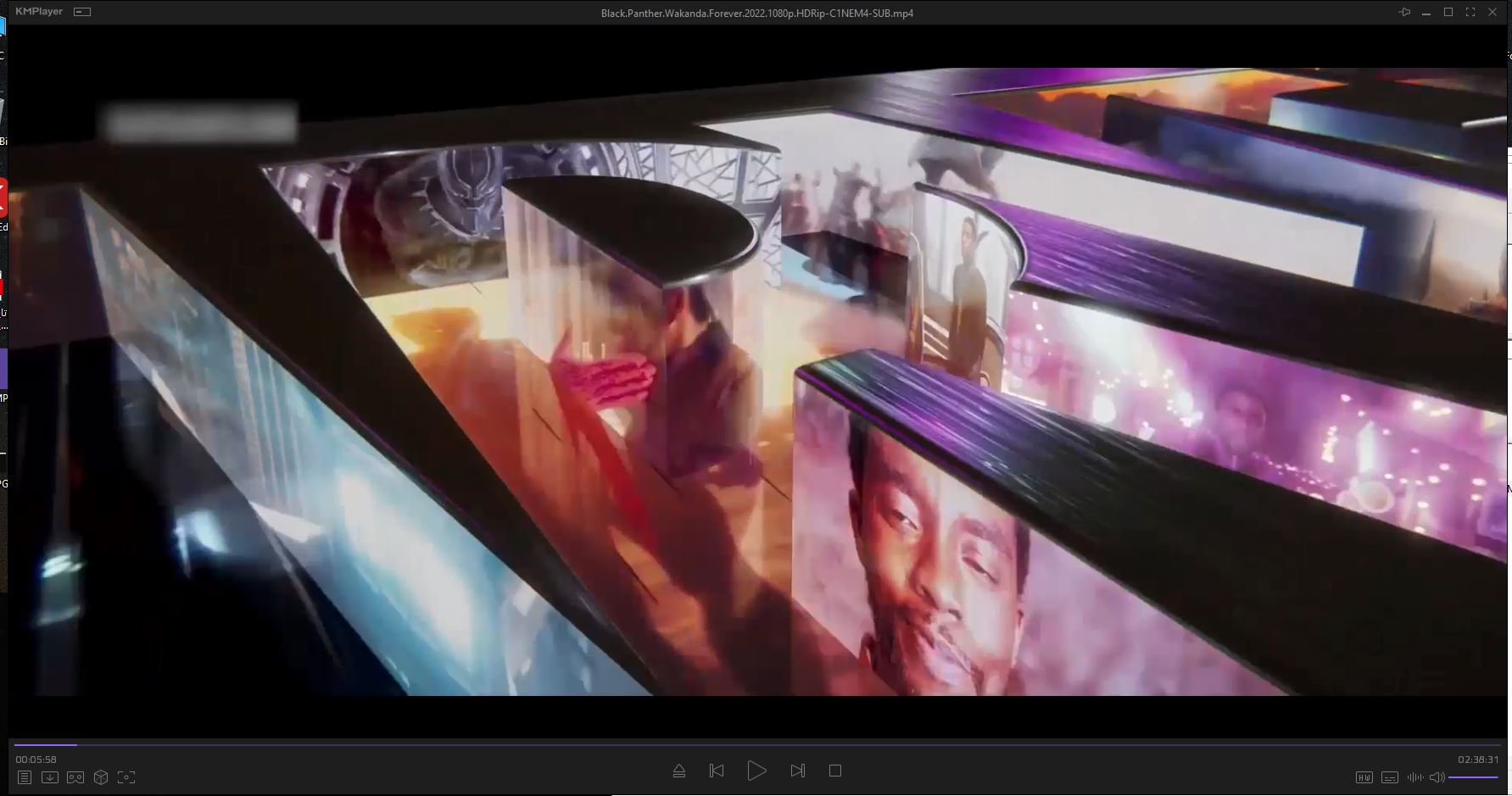Open the KMPlayer main menu logo
The width and height of the screenshot is (1512, 796).
pyautogui.click(x=39, y=12)
